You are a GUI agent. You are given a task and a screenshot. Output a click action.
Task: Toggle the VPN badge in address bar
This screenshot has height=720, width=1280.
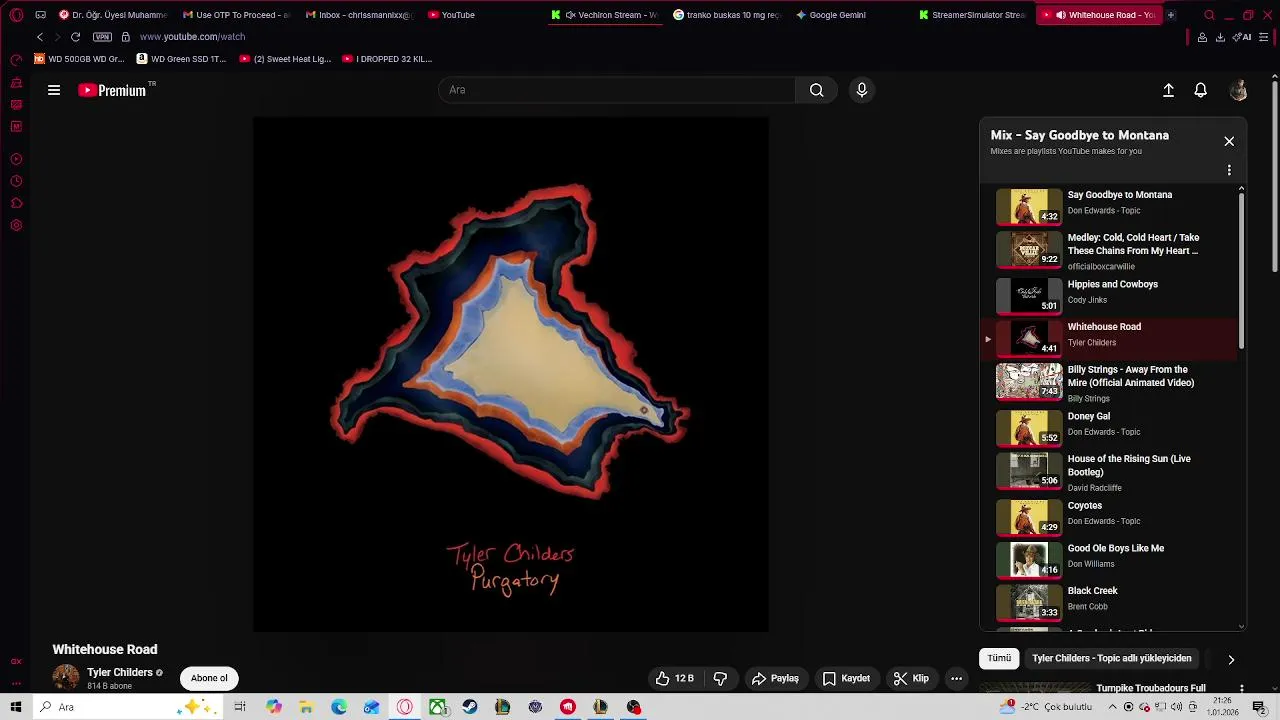click(x=102, y=37)
